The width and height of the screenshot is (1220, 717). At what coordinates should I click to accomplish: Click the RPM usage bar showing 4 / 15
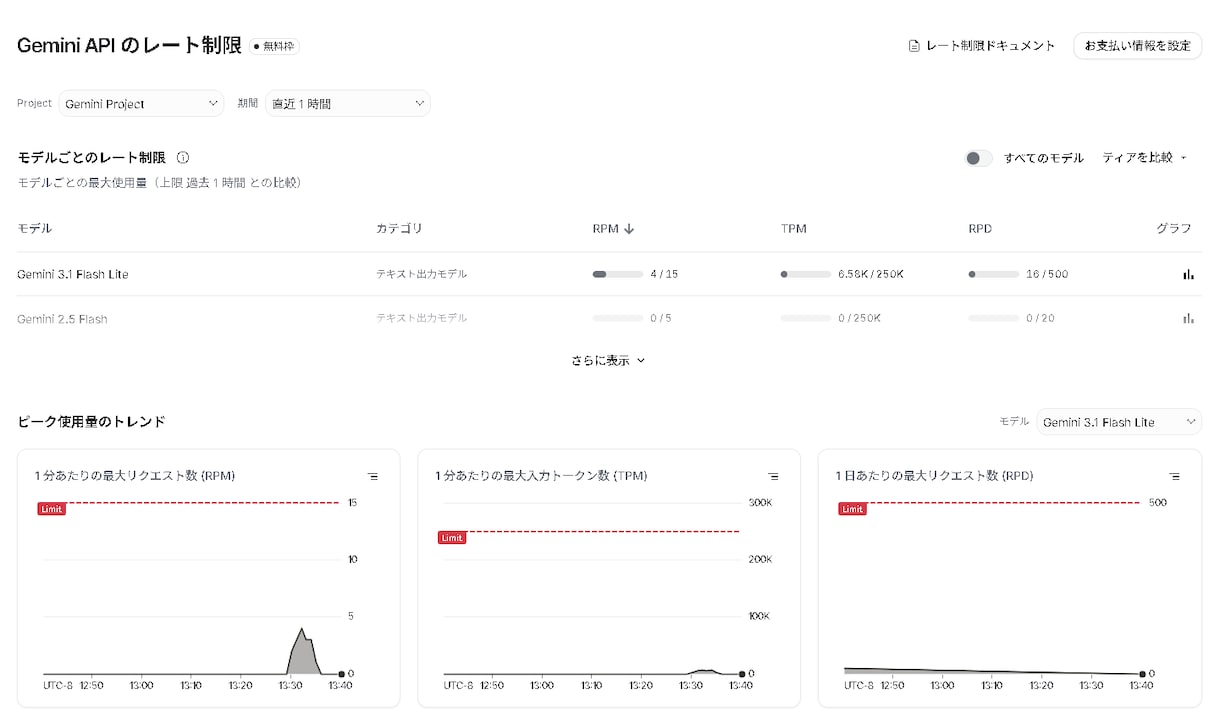[x=618, y=274]
